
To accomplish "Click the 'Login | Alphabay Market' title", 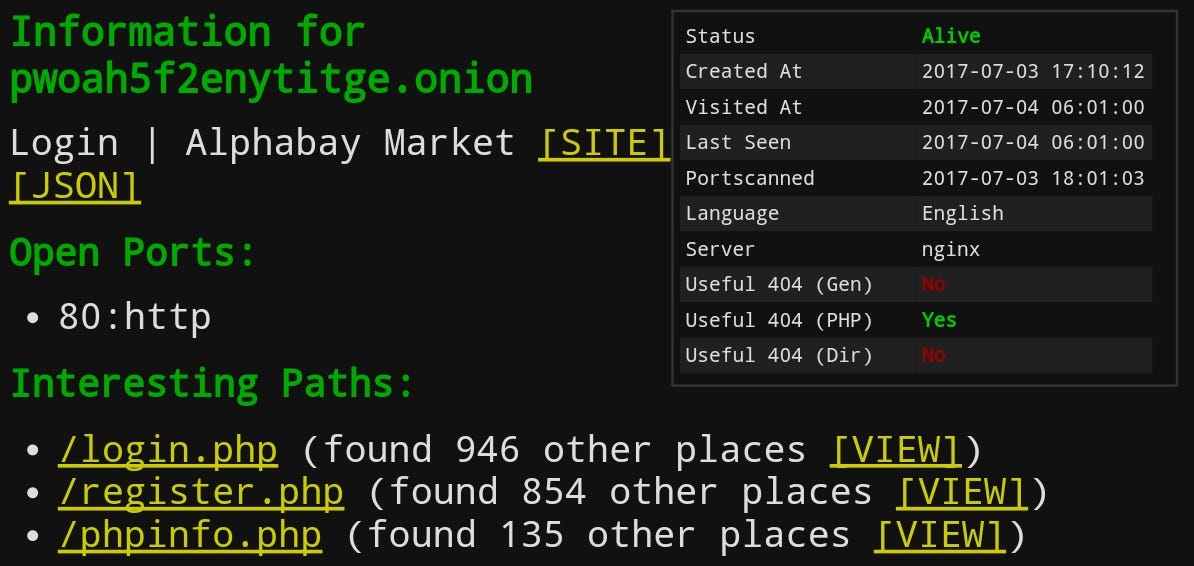I will 262,142.
